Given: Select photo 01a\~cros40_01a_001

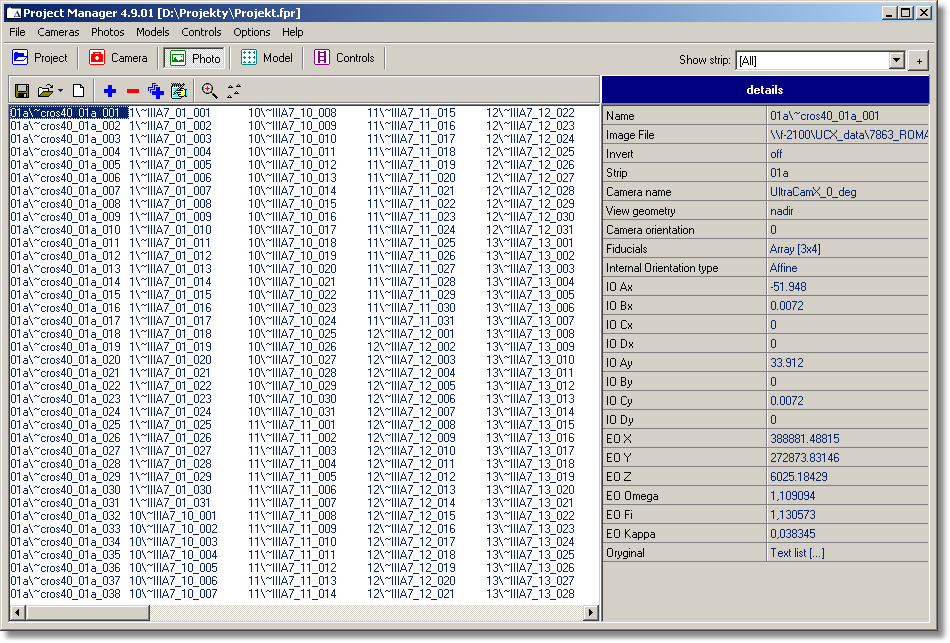Looking at the screenshot, I should pos(68,113).
